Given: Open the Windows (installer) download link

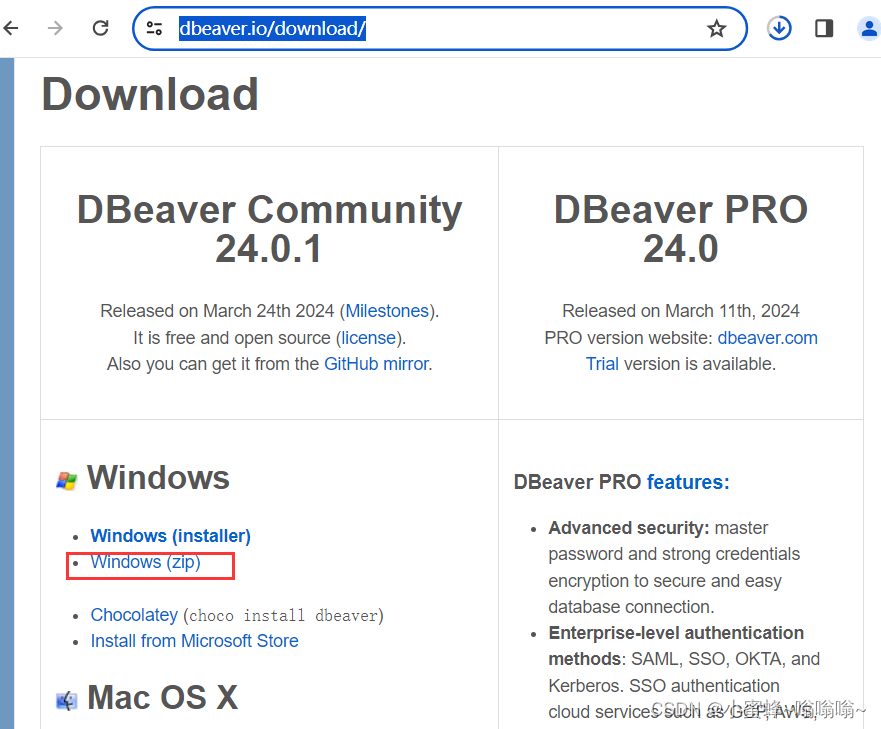Looking at the screenshot, I should (x=169, y=535).
